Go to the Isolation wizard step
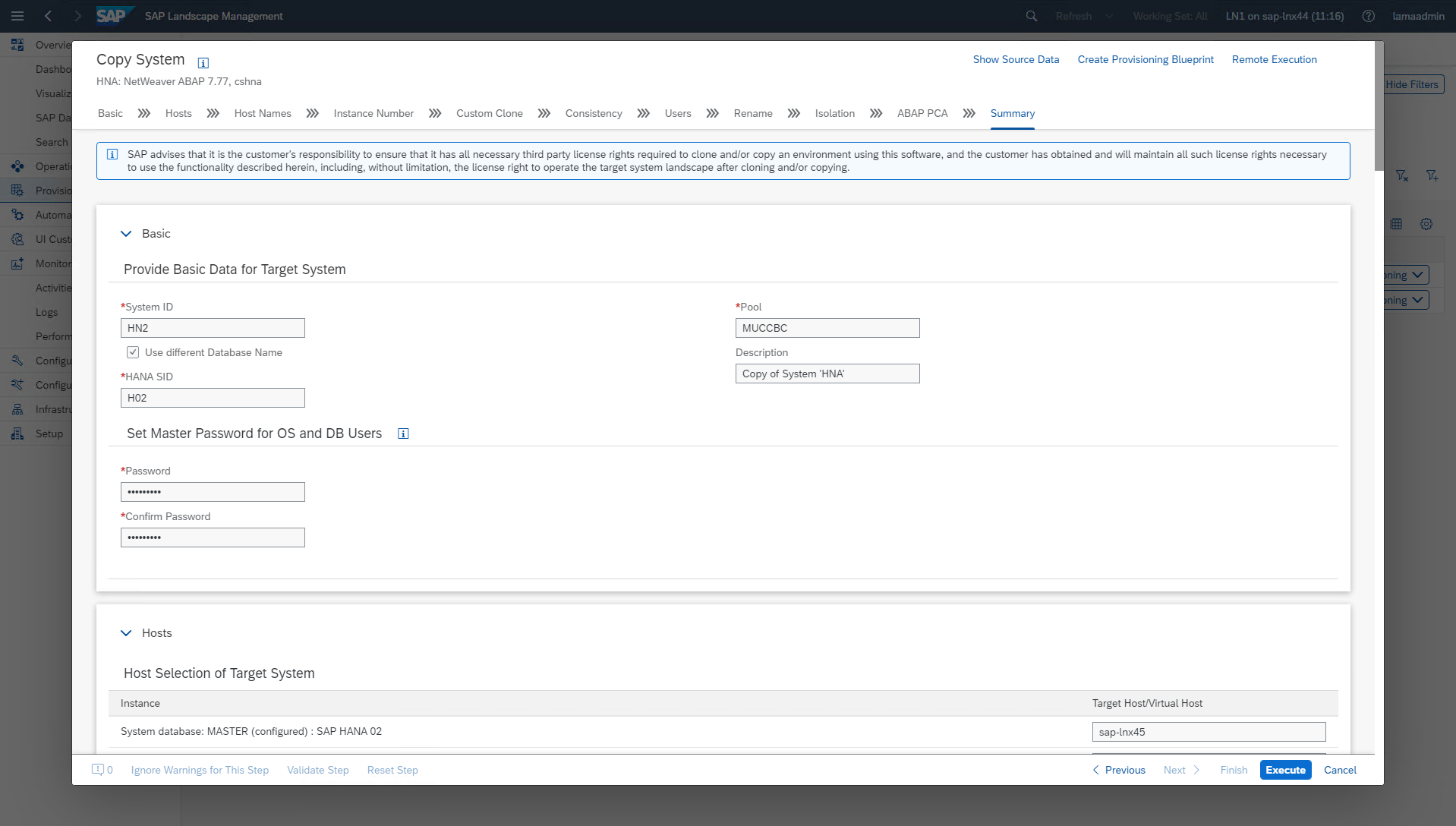Image resolution: width=1456 pixels, height=826 pixels. point(835,113)
